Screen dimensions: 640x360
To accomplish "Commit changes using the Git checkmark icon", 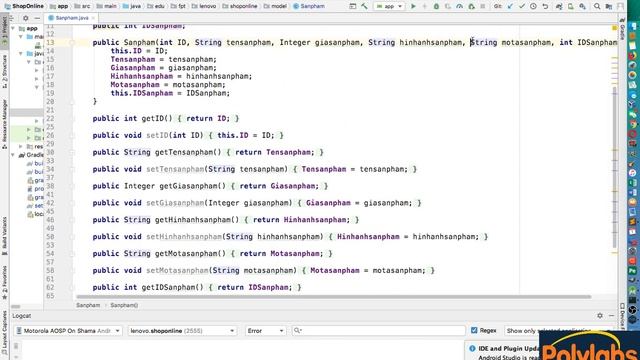I will [x=522, y=6].
